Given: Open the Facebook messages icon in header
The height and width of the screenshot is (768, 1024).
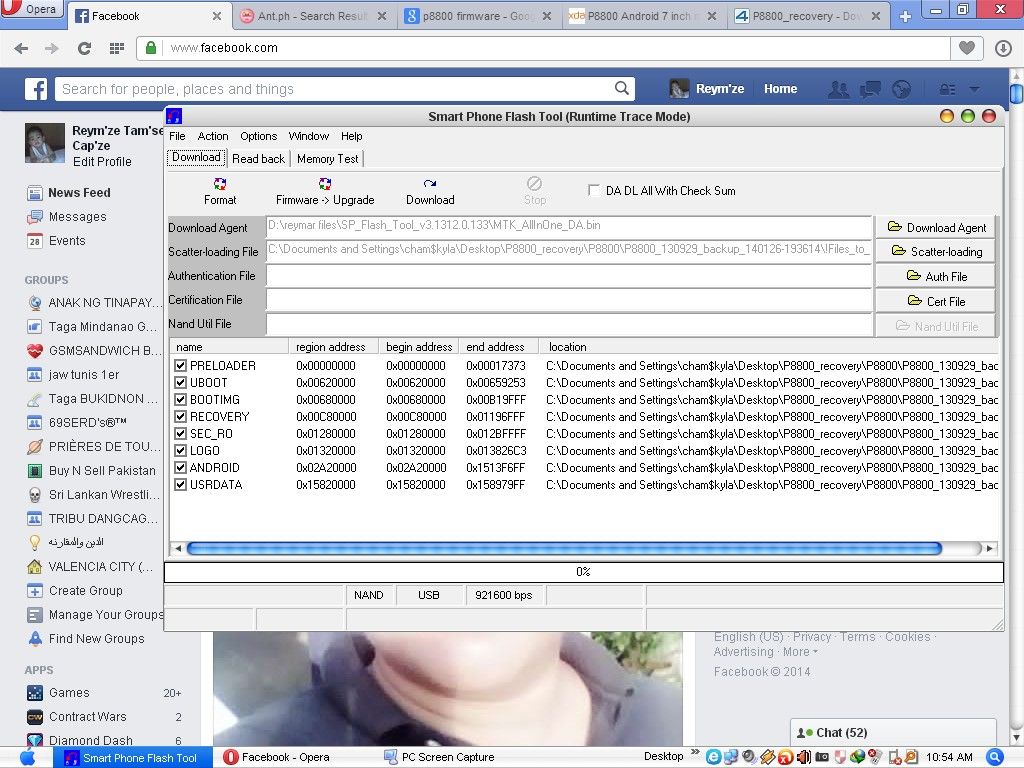Looking at the screenshot, I should 870,89.
